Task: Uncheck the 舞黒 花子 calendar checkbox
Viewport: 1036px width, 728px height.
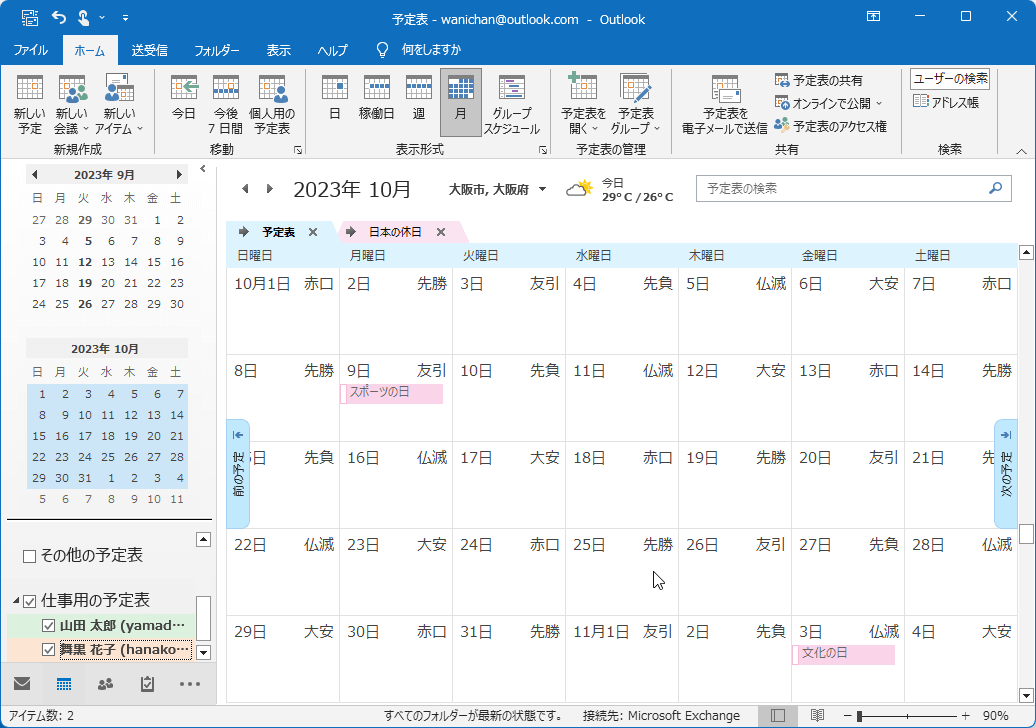Action: pyautogui.click(x=48, y=649)
